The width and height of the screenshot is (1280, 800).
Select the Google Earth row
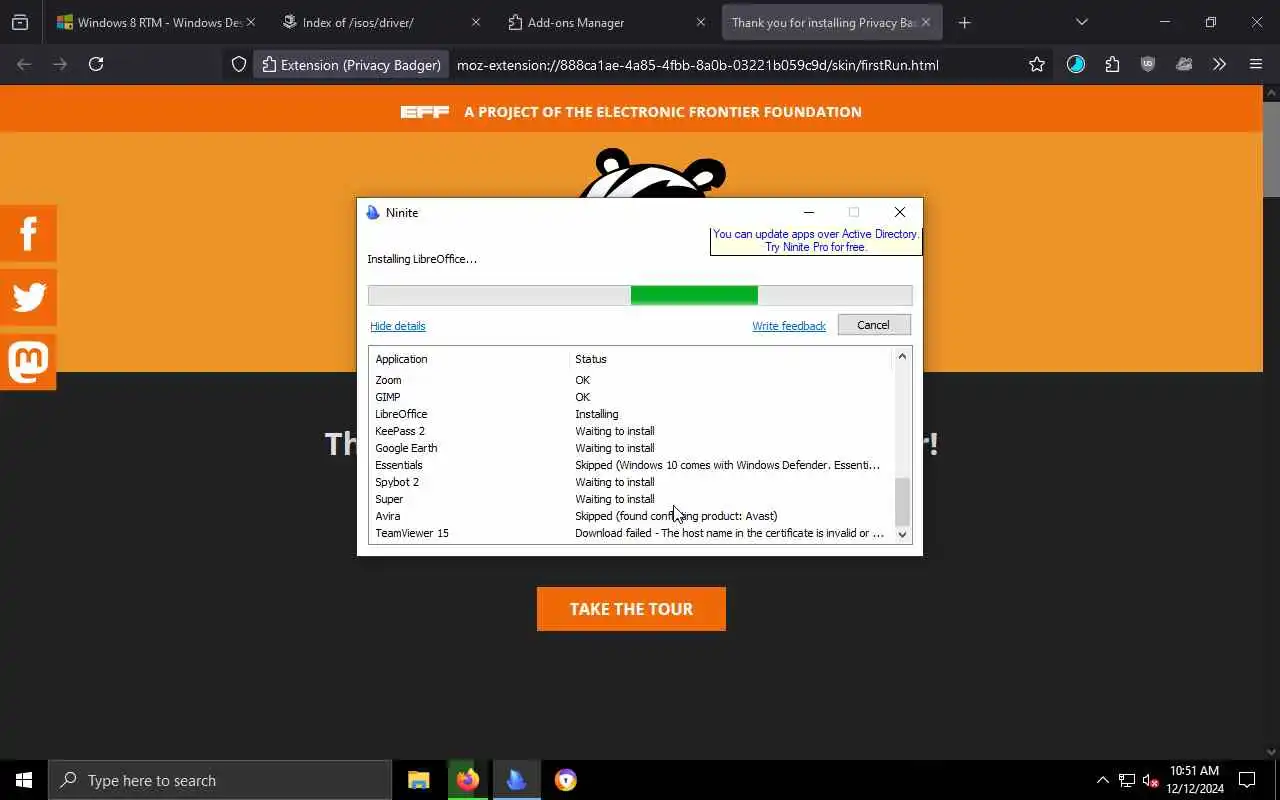[630, 448]
